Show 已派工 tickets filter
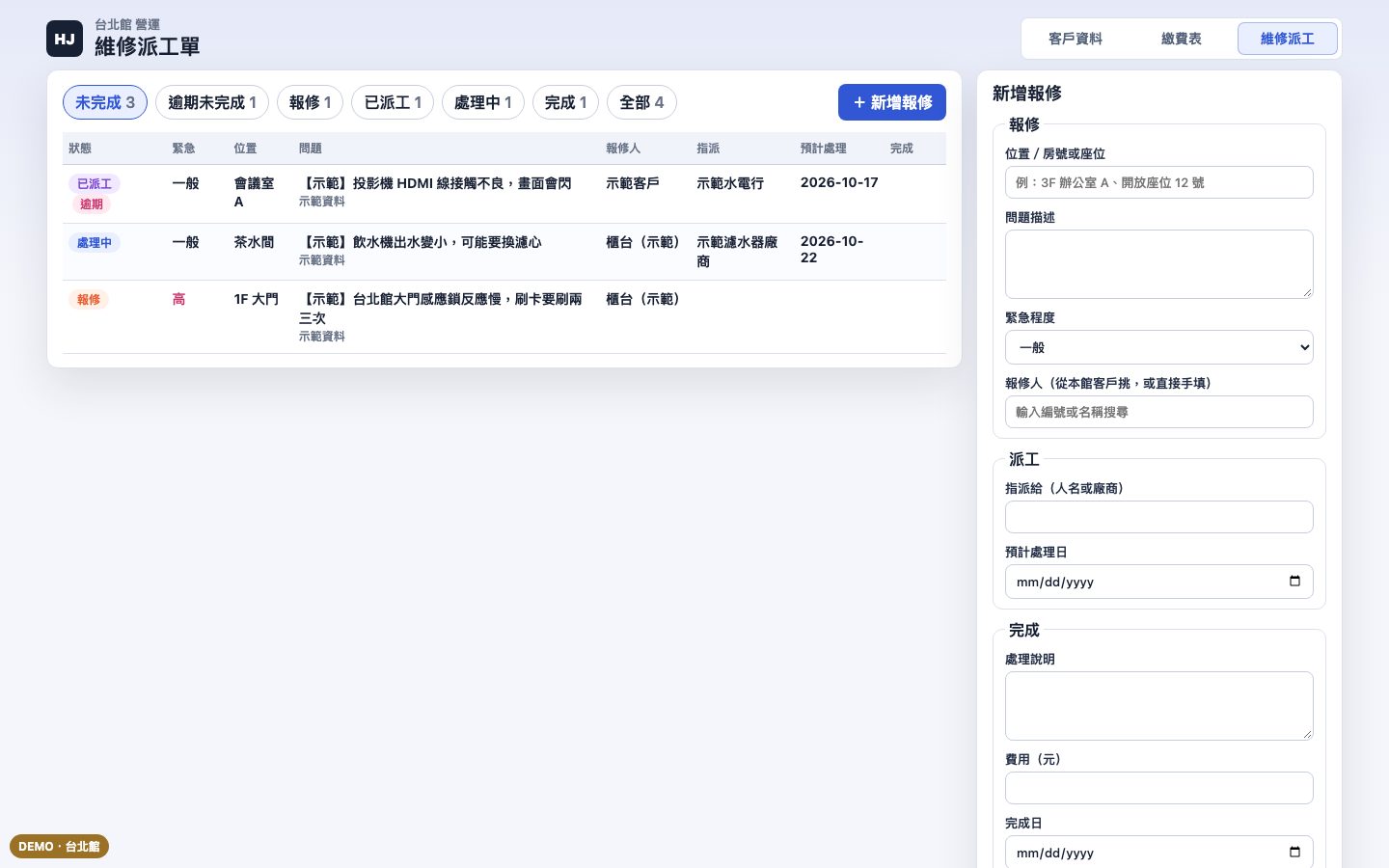The image size is (1389, 868). [393, 102]
